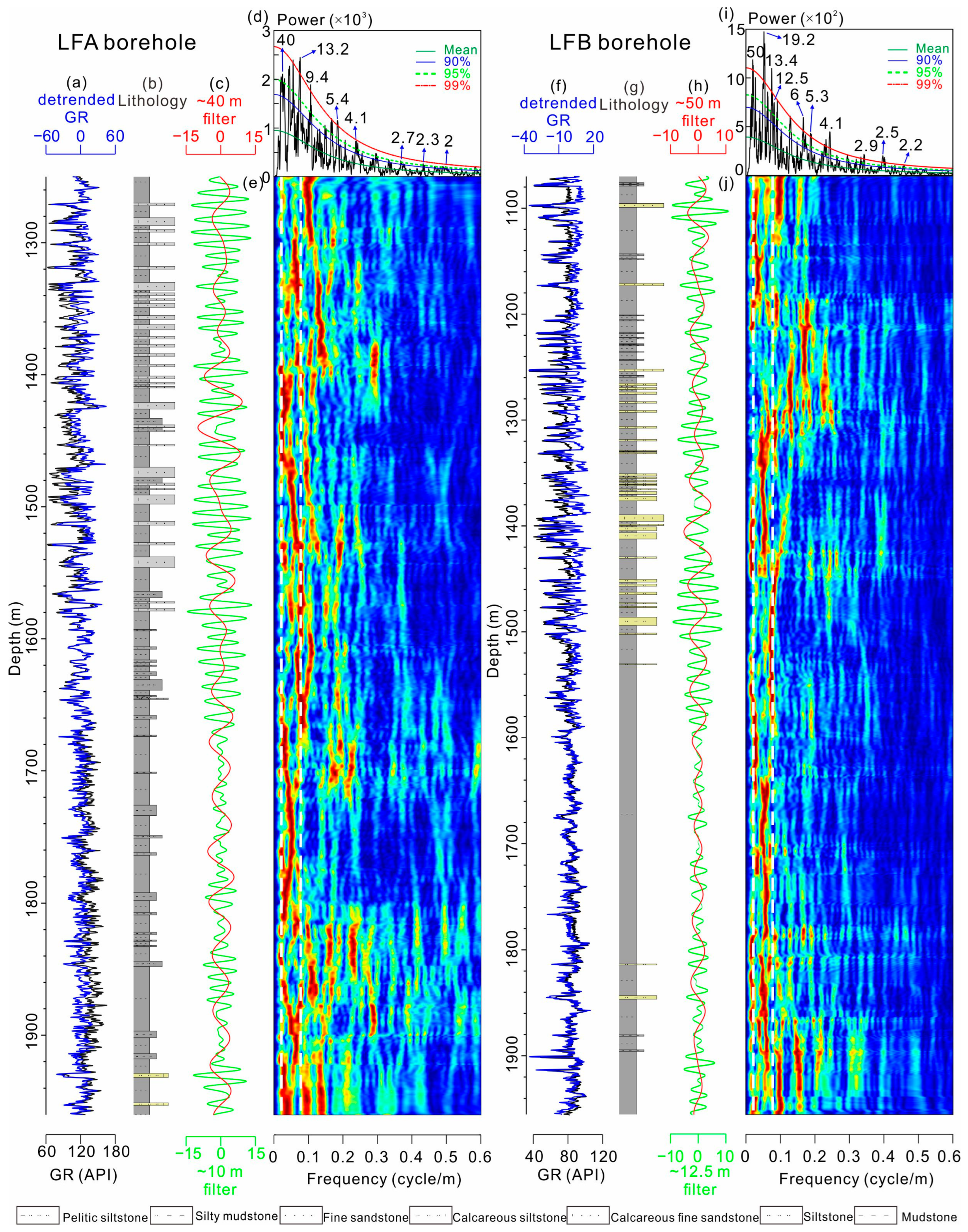Click the Mudstone legend pattern box
Viewport: 968px width, 1232px height.
[875, 1215]
